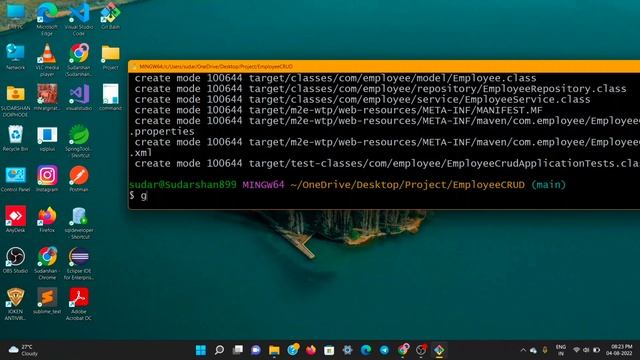Open taskbar Search
Image resolution: width=640 pixels, height=360 pixels.
tap(219, 350)
